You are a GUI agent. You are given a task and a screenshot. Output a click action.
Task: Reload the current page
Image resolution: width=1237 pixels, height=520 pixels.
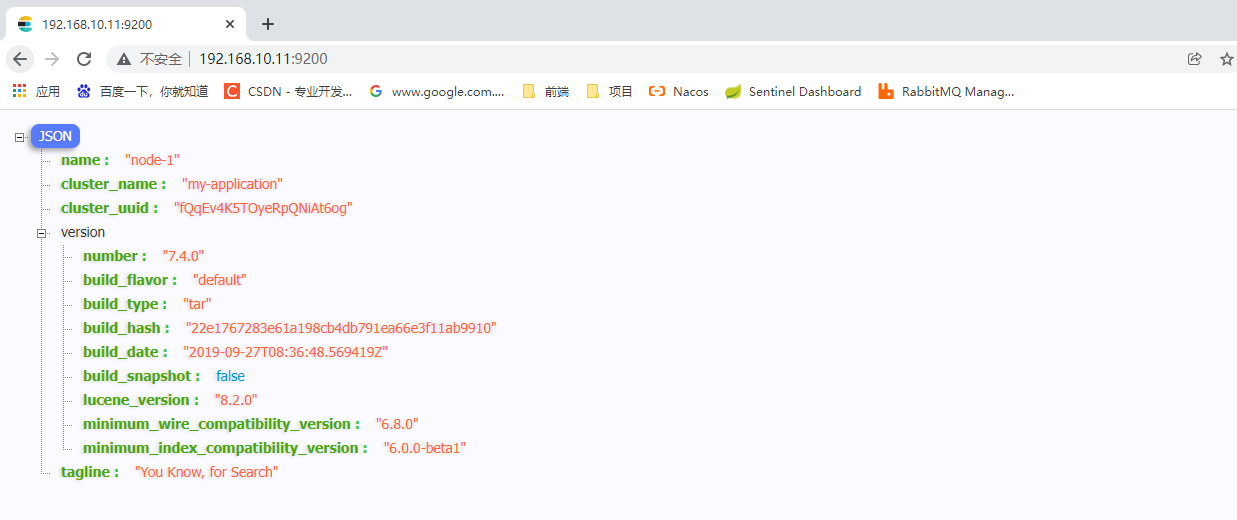(84, 59)
